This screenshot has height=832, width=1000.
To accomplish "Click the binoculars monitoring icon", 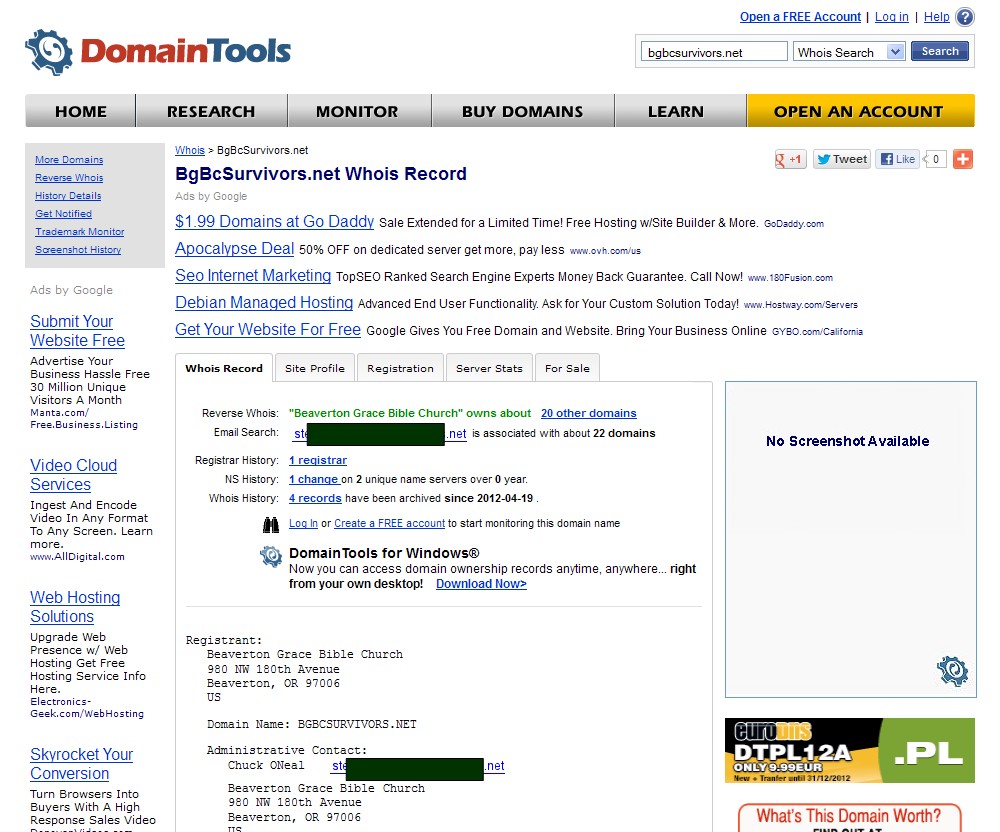I will [x=271, y=524].
